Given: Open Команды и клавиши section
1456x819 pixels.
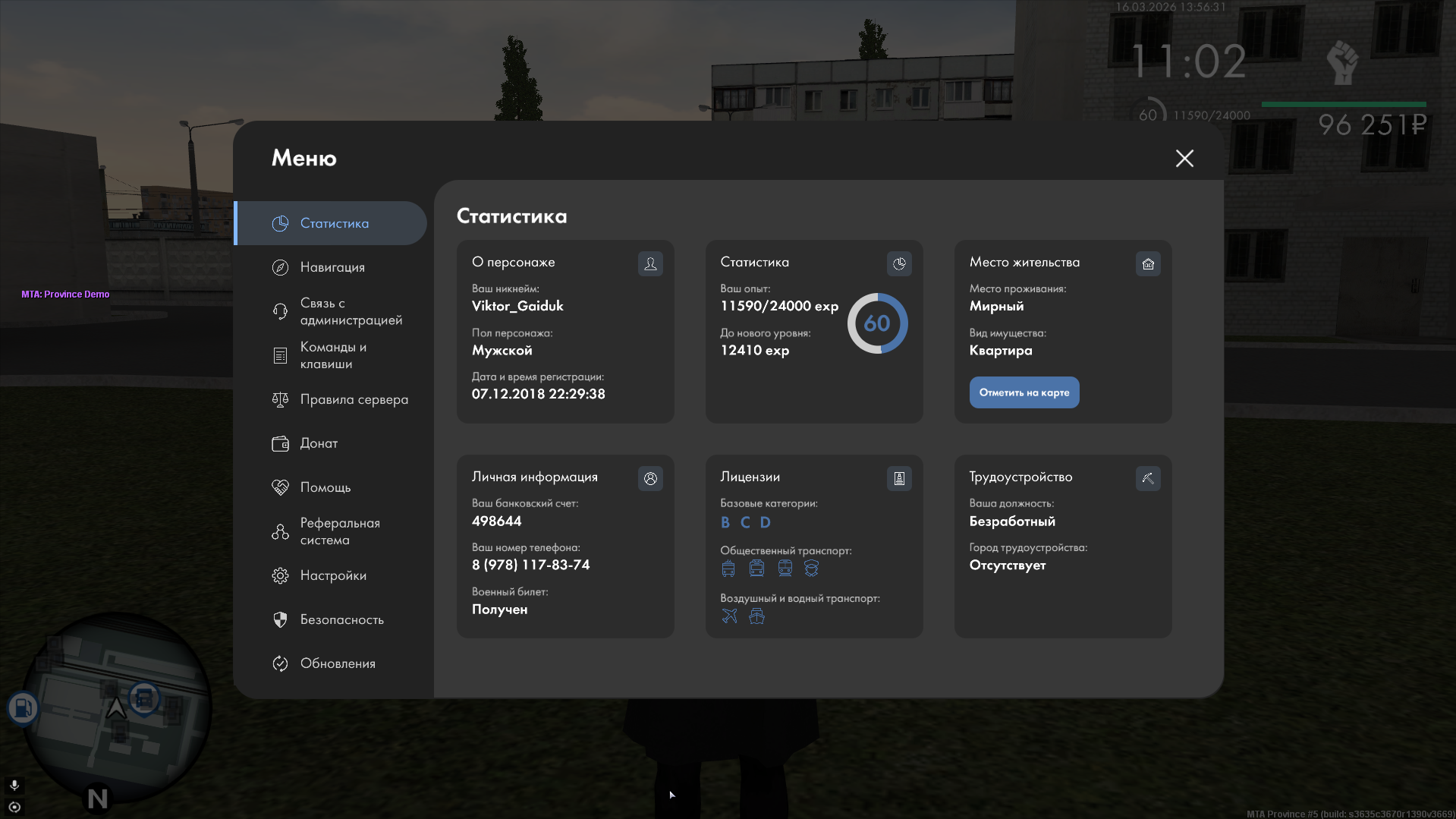Looking at the screenshot, I should 332,355.
